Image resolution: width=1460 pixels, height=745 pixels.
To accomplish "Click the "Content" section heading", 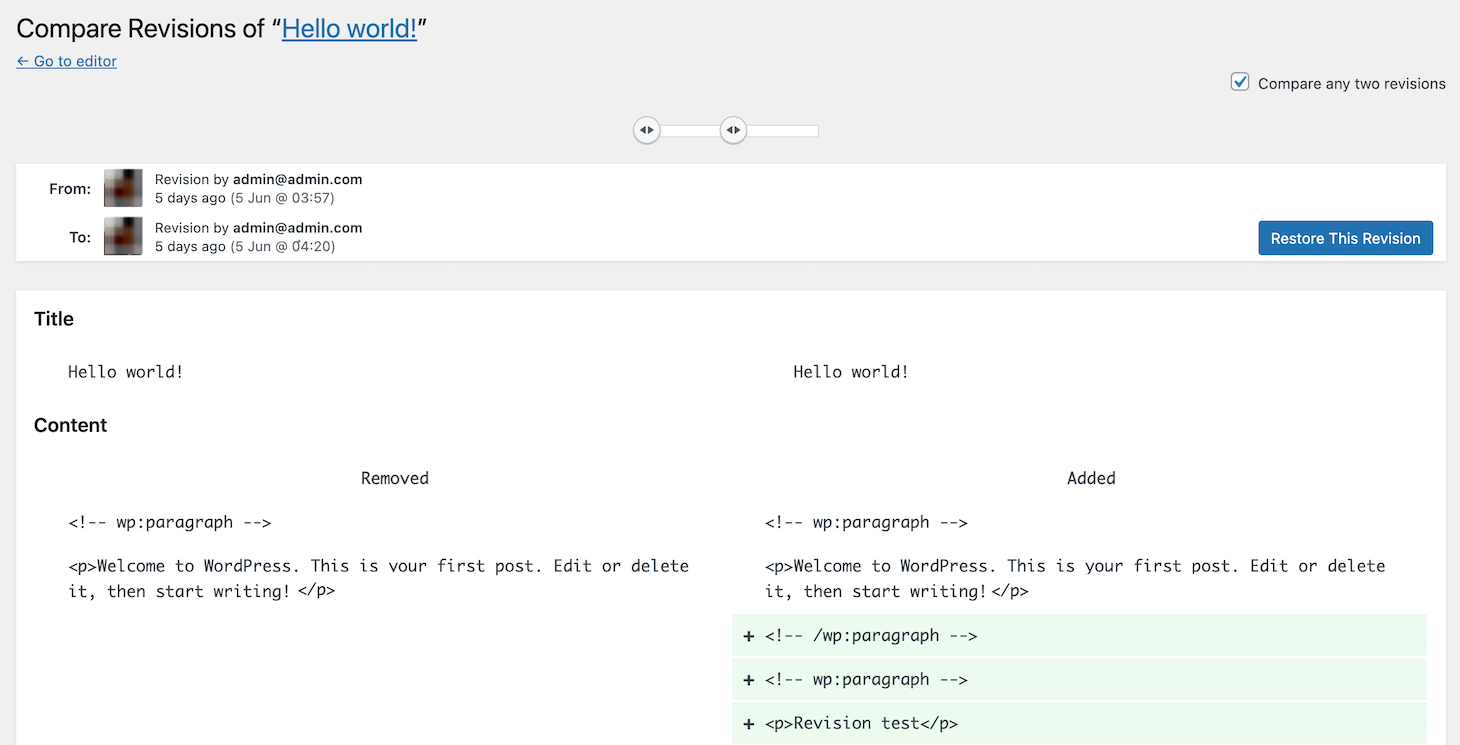I will pyautogui.click(x=70, y=425).
